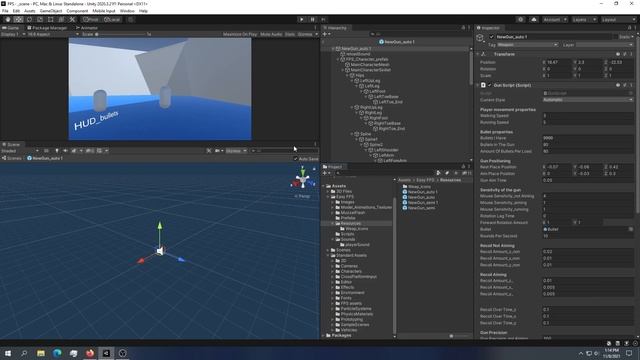Toggle scene audio speaker icon
The width and height of the screenshot is (640, 360).
click(65, 151)
